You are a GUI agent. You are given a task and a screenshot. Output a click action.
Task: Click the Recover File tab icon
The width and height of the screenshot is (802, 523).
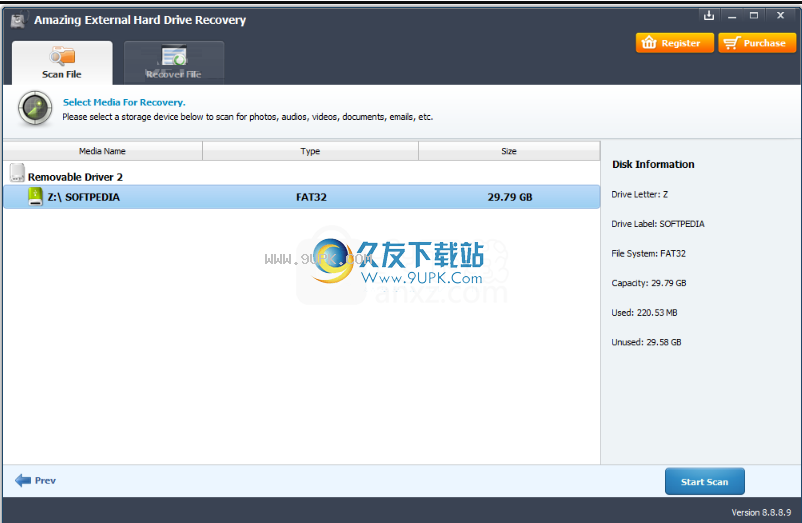point(174,56)
